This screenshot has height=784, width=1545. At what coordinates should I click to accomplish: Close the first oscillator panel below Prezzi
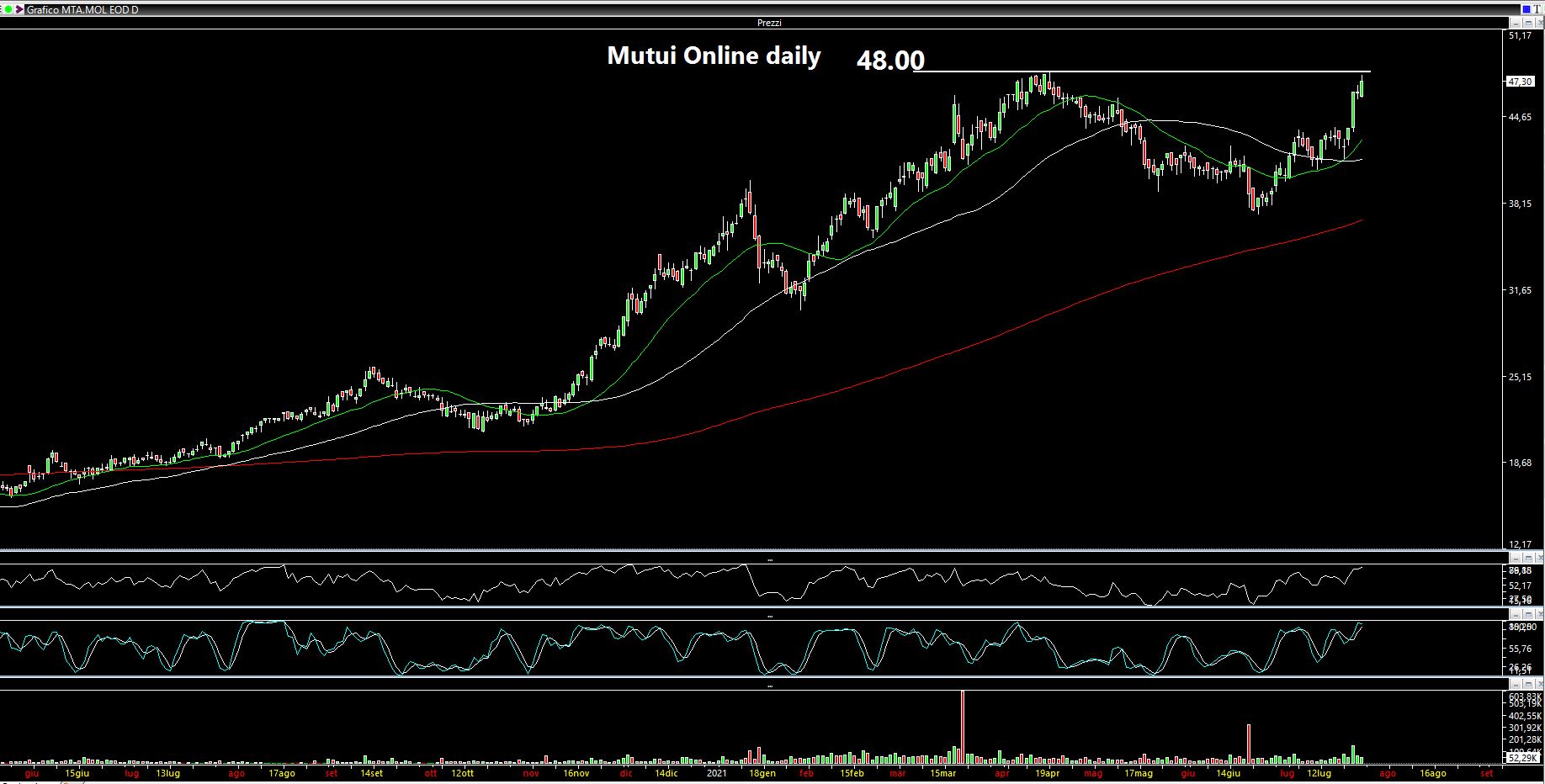pos(1540,558)
